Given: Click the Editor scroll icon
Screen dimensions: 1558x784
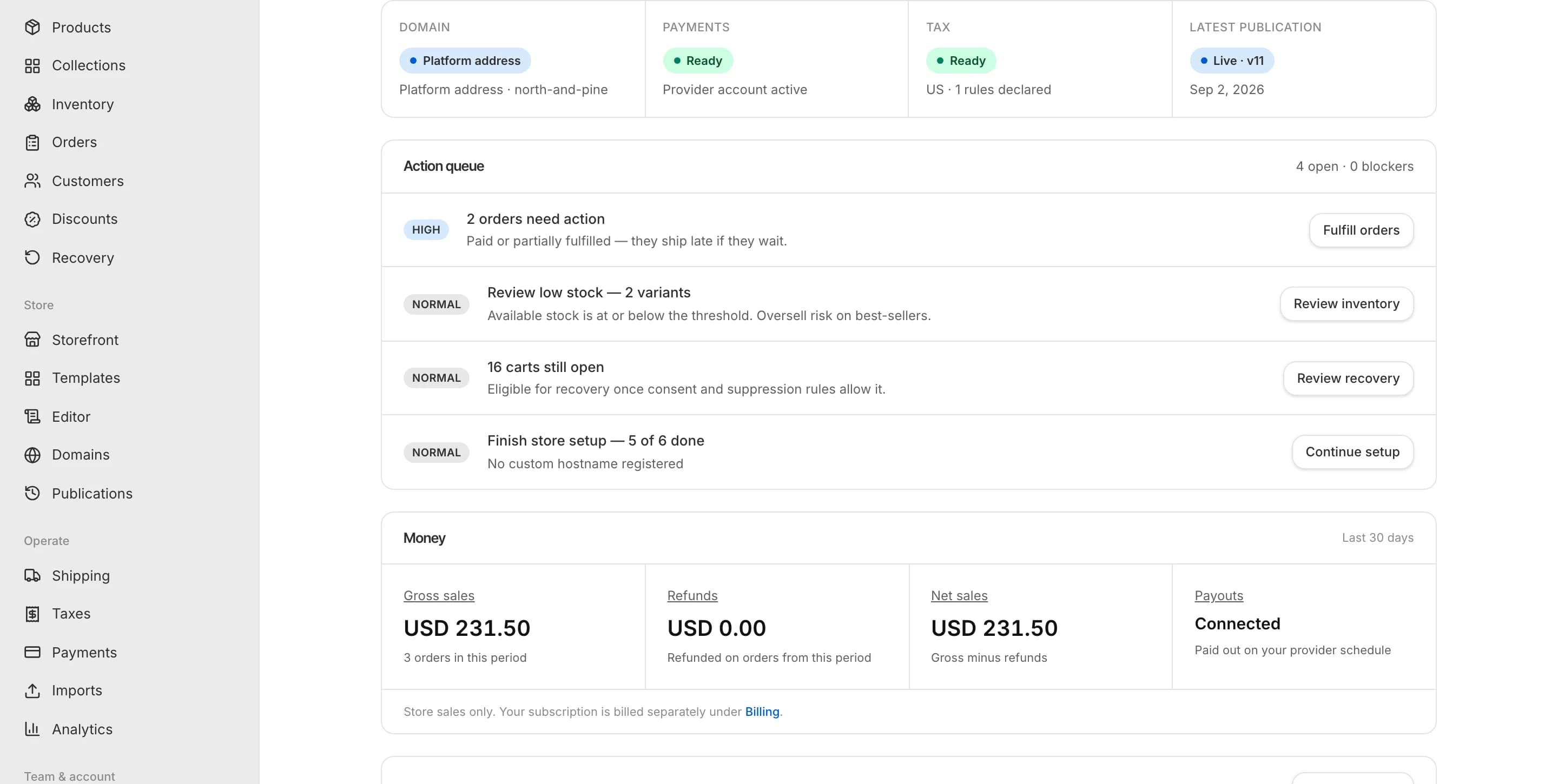Looking at the screenshot, I should (32, 416).
